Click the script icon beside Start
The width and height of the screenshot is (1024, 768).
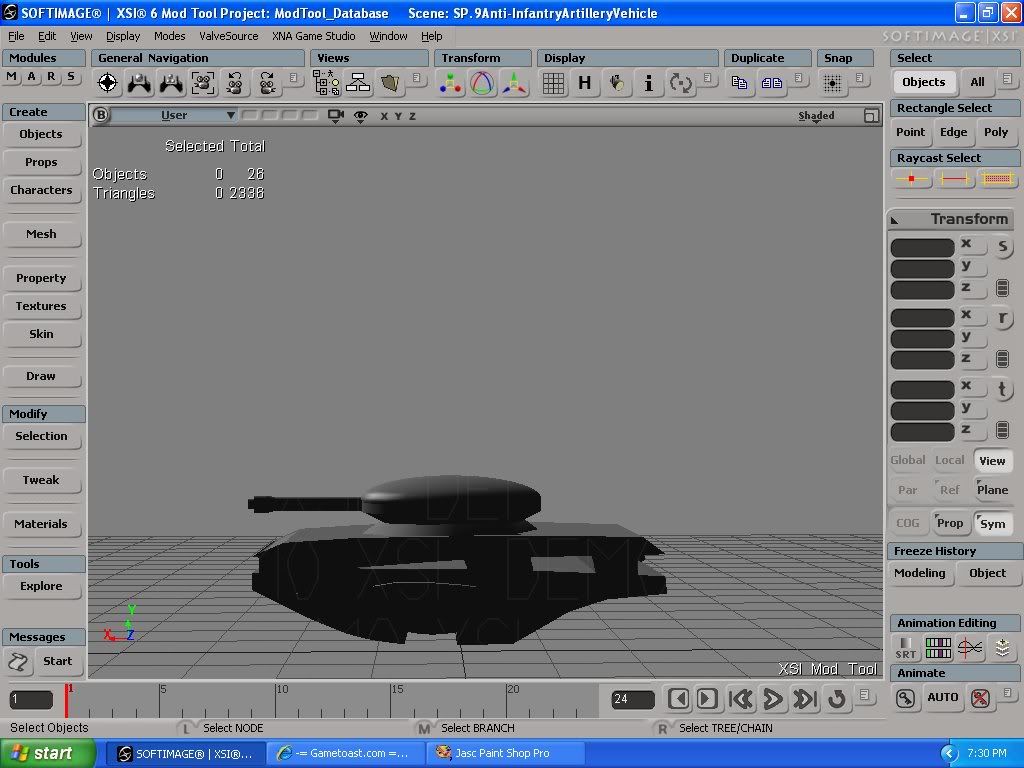18,662
